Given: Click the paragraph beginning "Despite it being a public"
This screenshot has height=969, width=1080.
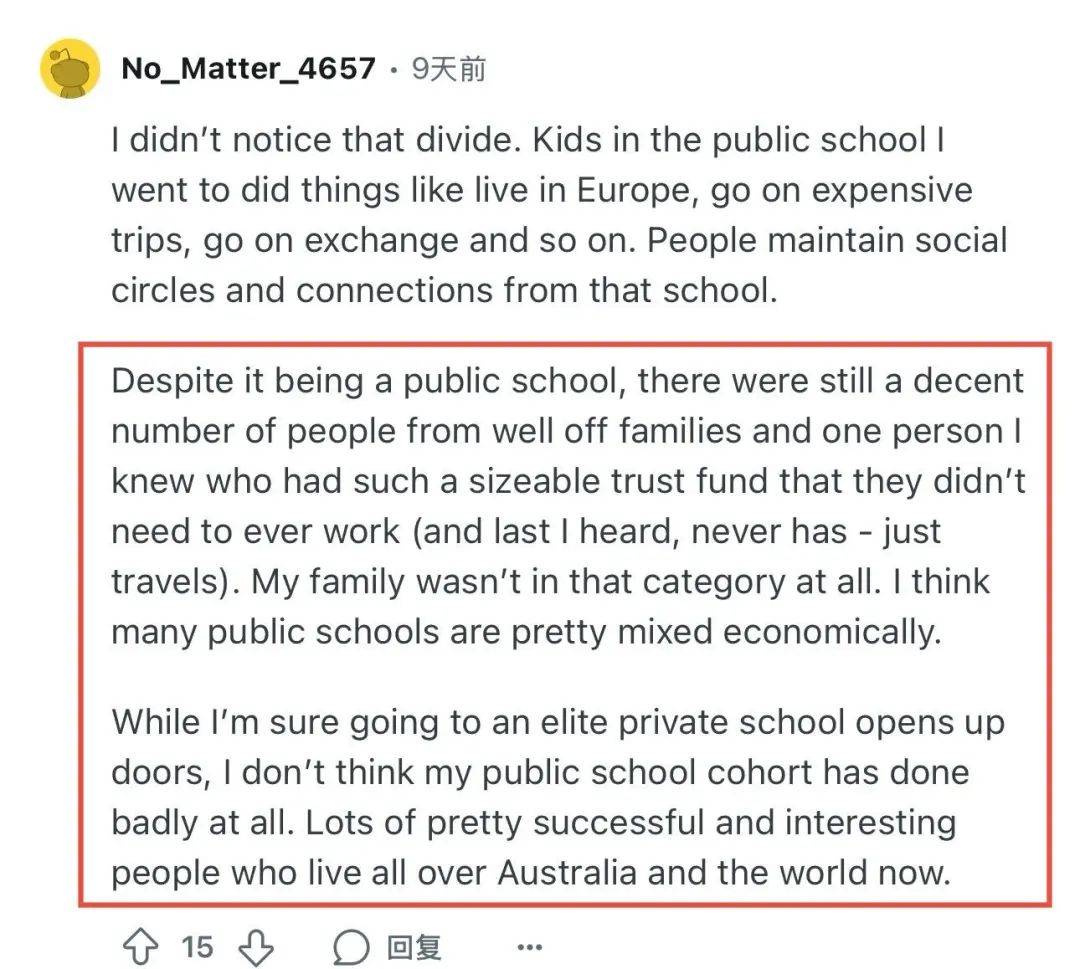Looking at the screenshot, I should point(568,506).
